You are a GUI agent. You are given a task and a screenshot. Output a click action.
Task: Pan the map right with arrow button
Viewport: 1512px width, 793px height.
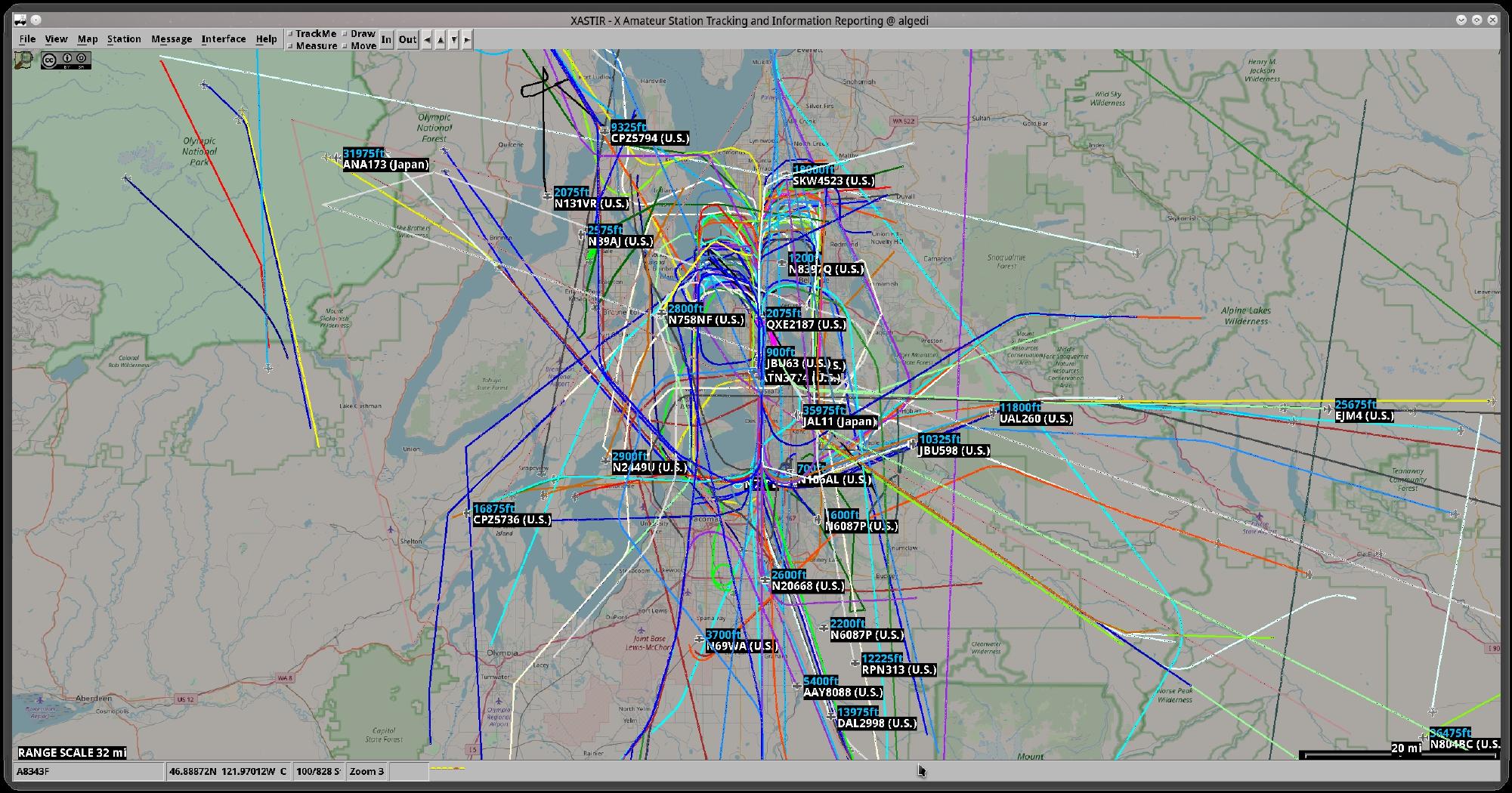pyautogui.click(x=467, y=40)
